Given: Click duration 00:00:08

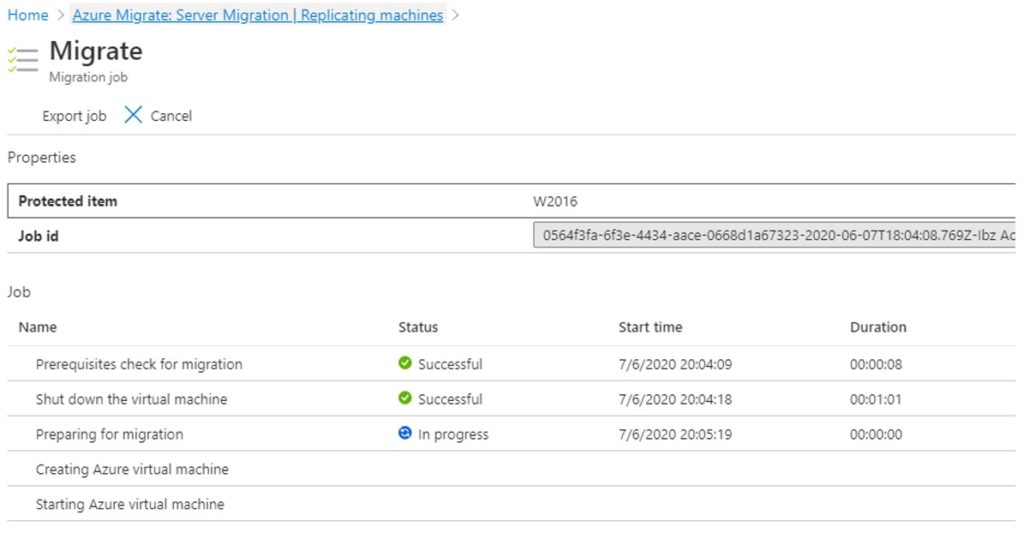Looking at the screenshot, I should tap(876, 364).
